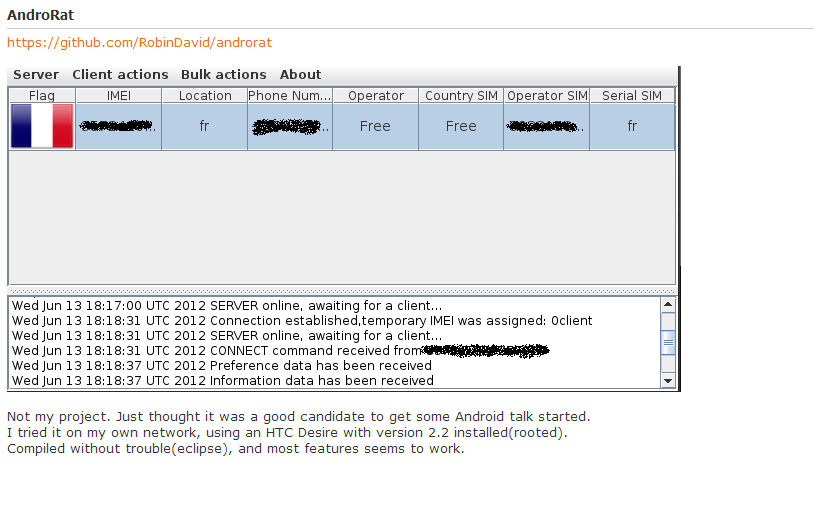Click the 'fr' Location cell
The height and width of the screenshot is (508, 814).
[x=205, y=127]
